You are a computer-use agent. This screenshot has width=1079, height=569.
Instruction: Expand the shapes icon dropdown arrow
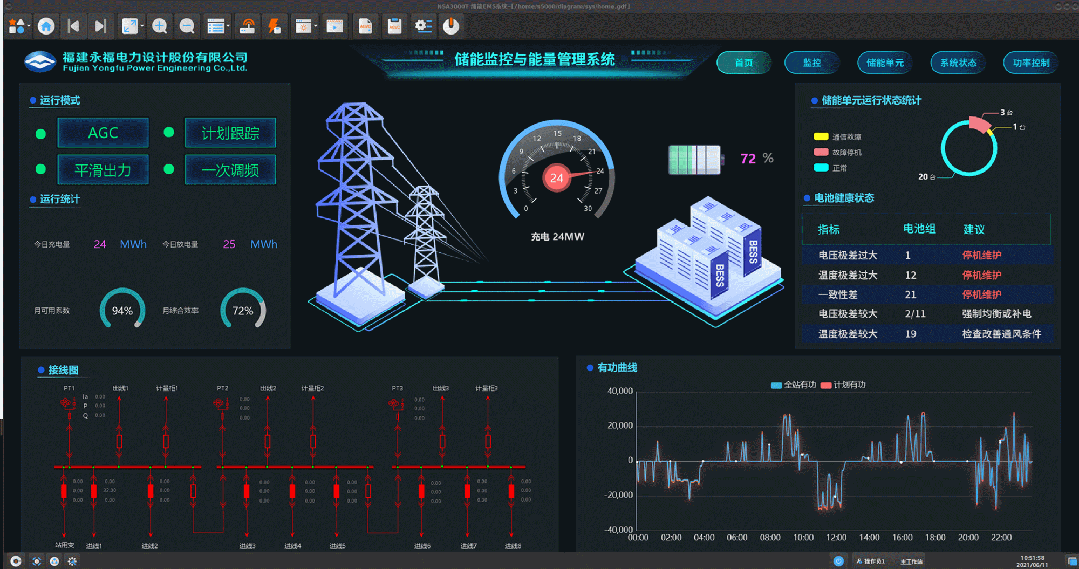point(27,25)
